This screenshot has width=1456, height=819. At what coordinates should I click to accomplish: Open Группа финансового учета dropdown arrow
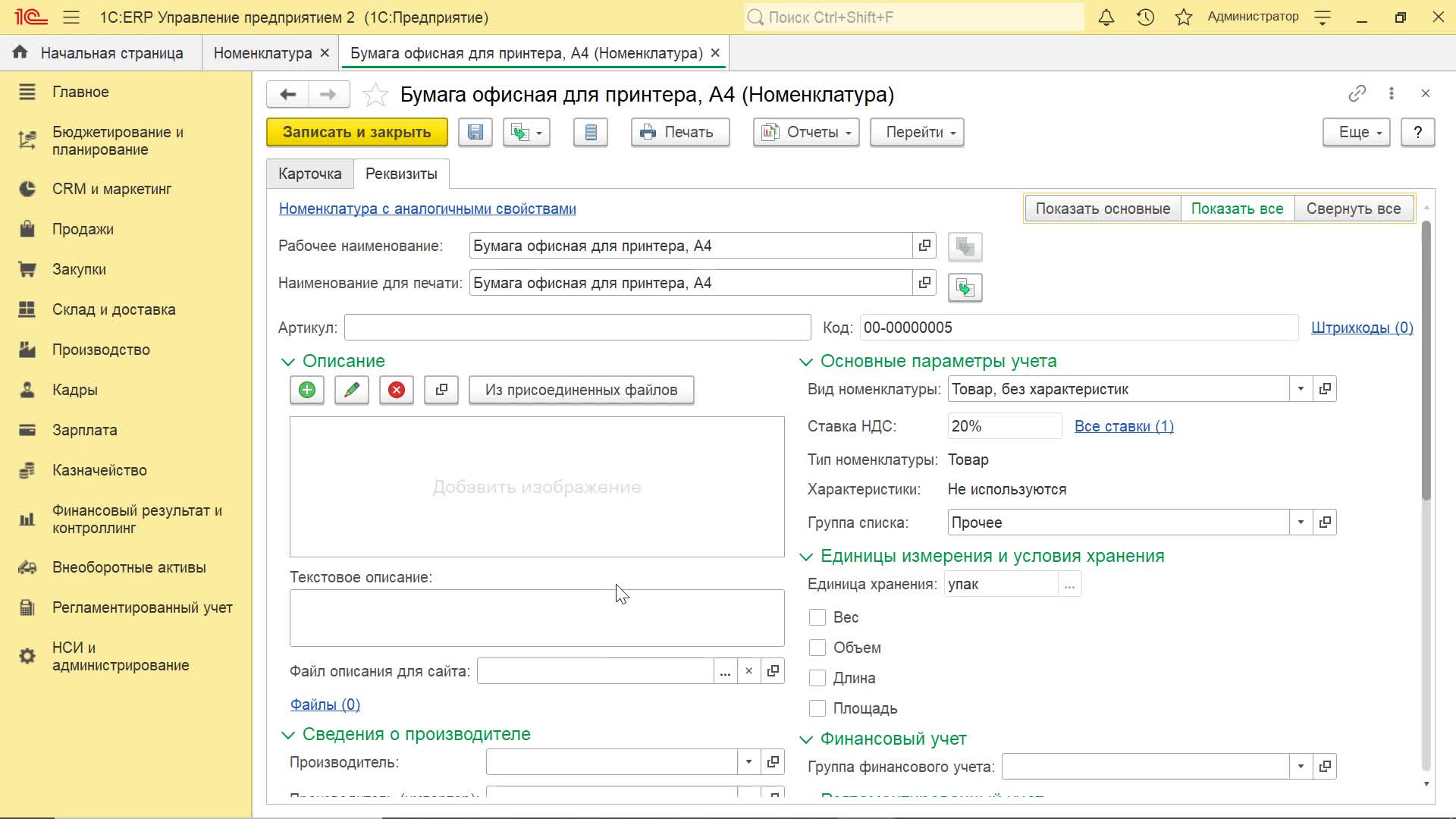[x=1301, y=767]
